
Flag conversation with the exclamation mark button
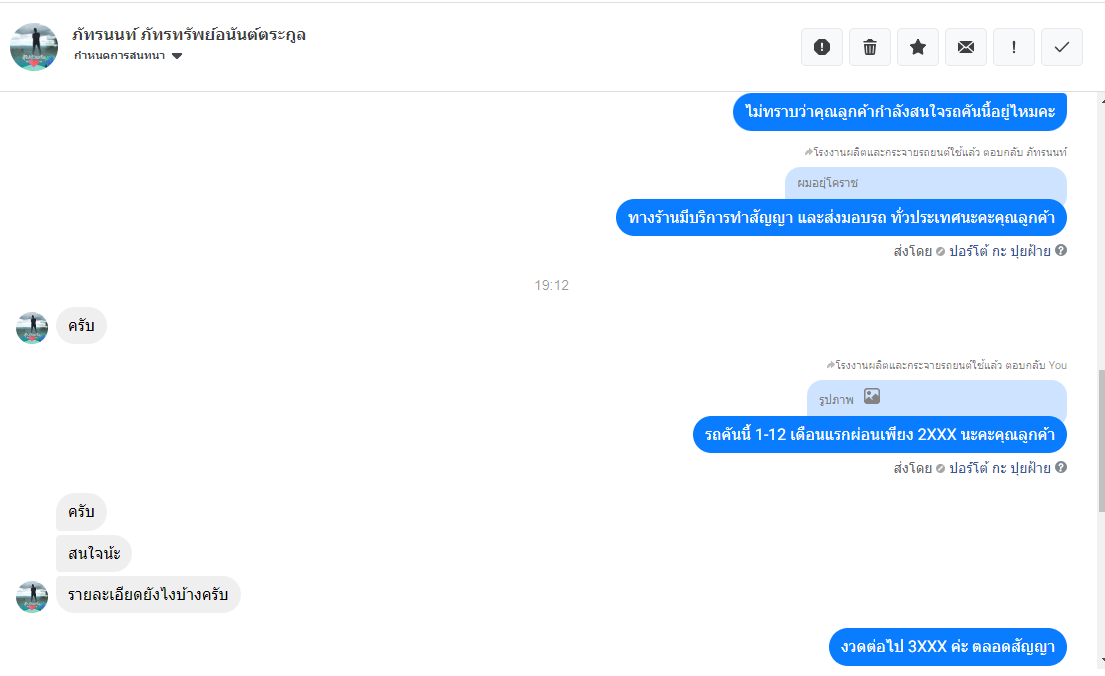pyautogui.click(x=1013, y=47)
